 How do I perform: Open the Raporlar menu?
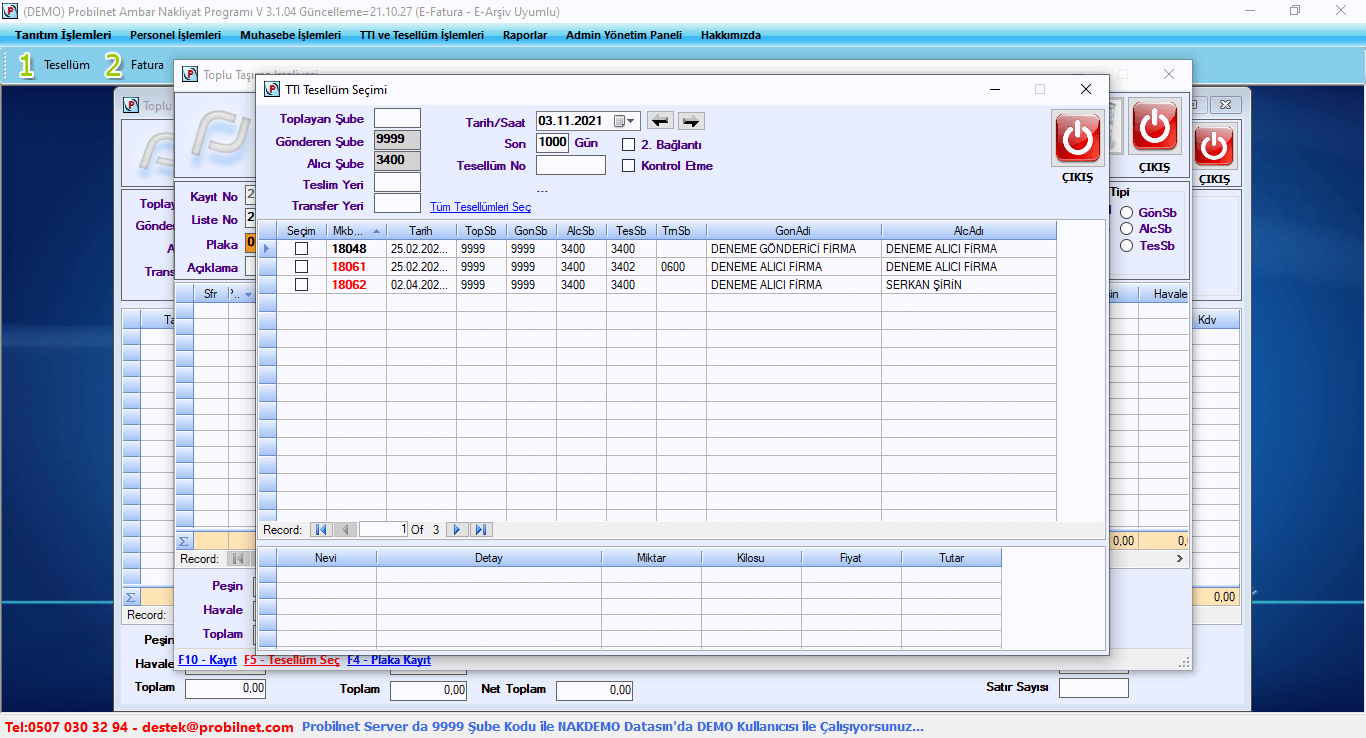tap(524, 35)
